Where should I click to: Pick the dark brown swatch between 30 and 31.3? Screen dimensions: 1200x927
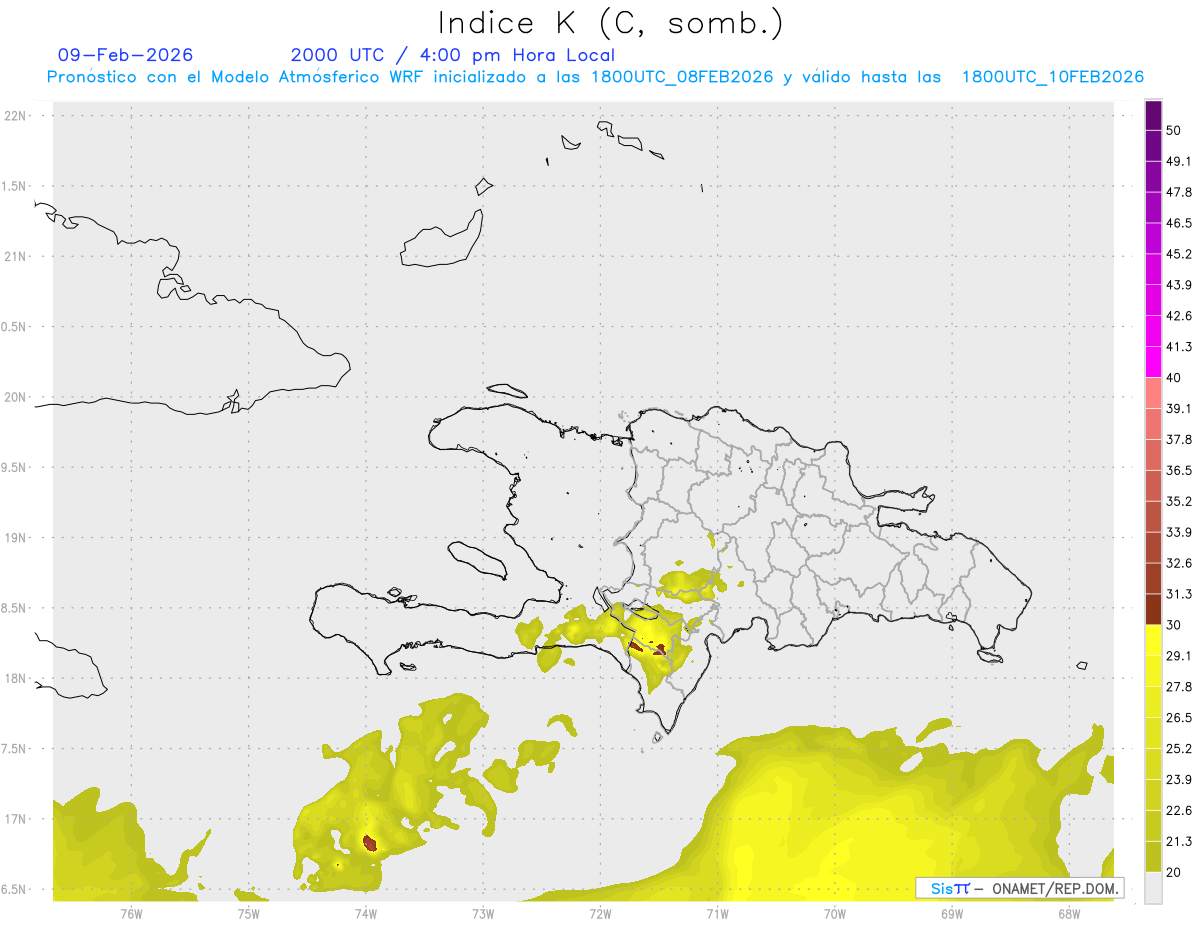tap(1153, 609)
